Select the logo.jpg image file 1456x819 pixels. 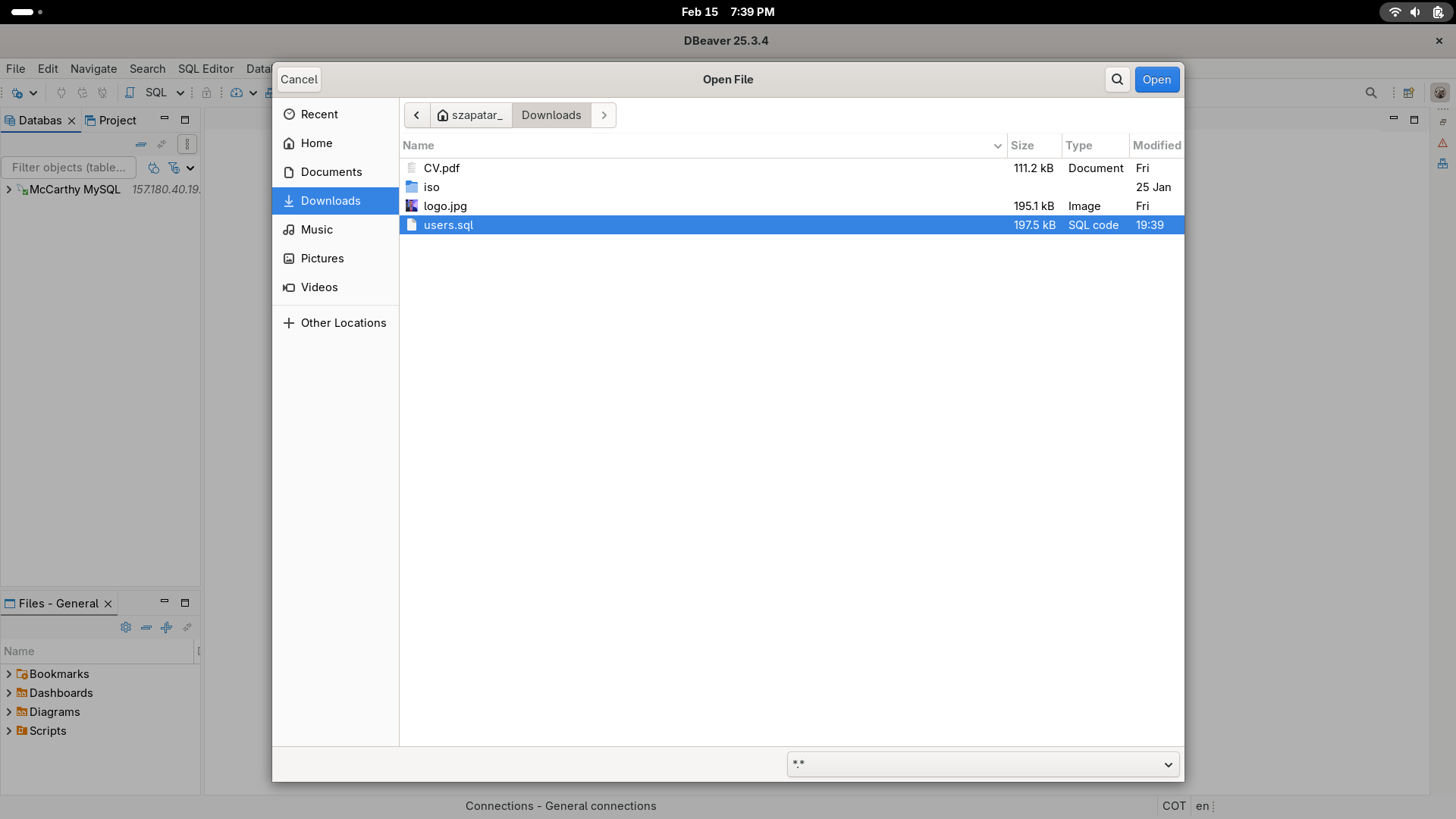pyautogui.click(x=445, y=206)
